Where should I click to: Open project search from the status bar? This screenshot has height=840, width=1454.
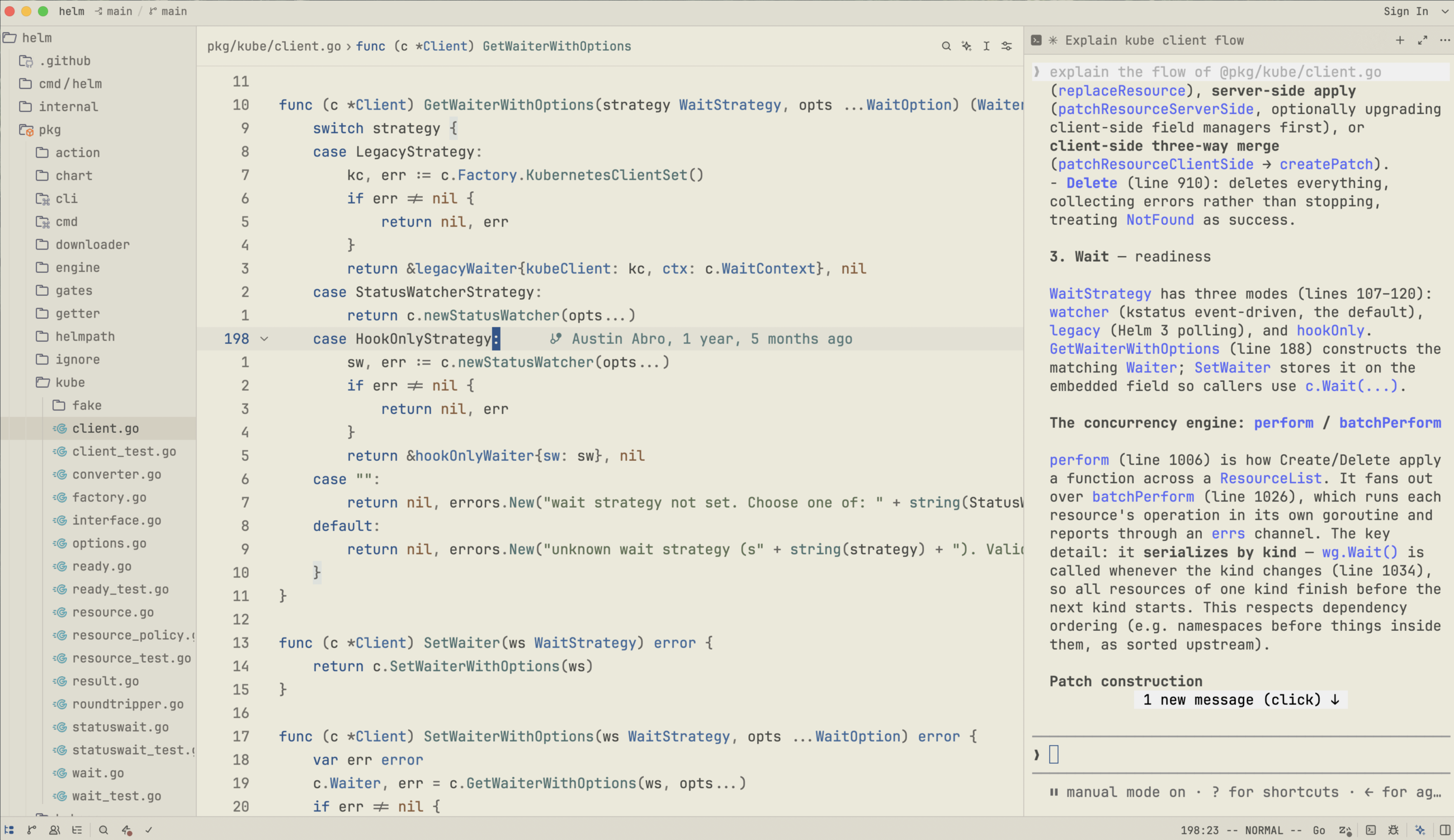pyautogui.click(x=103, y=829)
